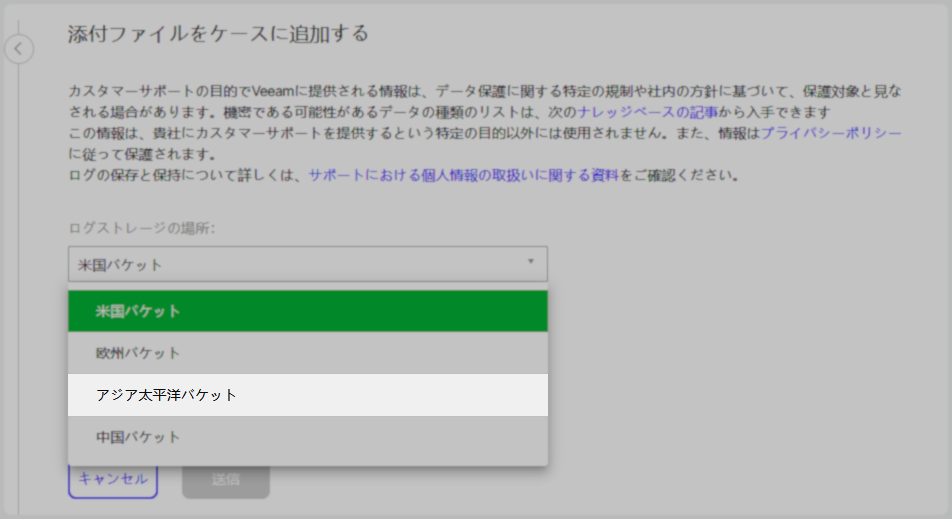Click the paragraph starting with カスタマーサポートの目的で
The image size is (952, 519).
coord(400,91)
